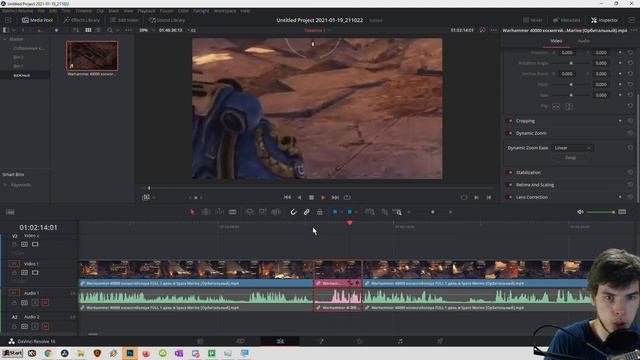Mute the Audio 2 track

tap(45, 327)
